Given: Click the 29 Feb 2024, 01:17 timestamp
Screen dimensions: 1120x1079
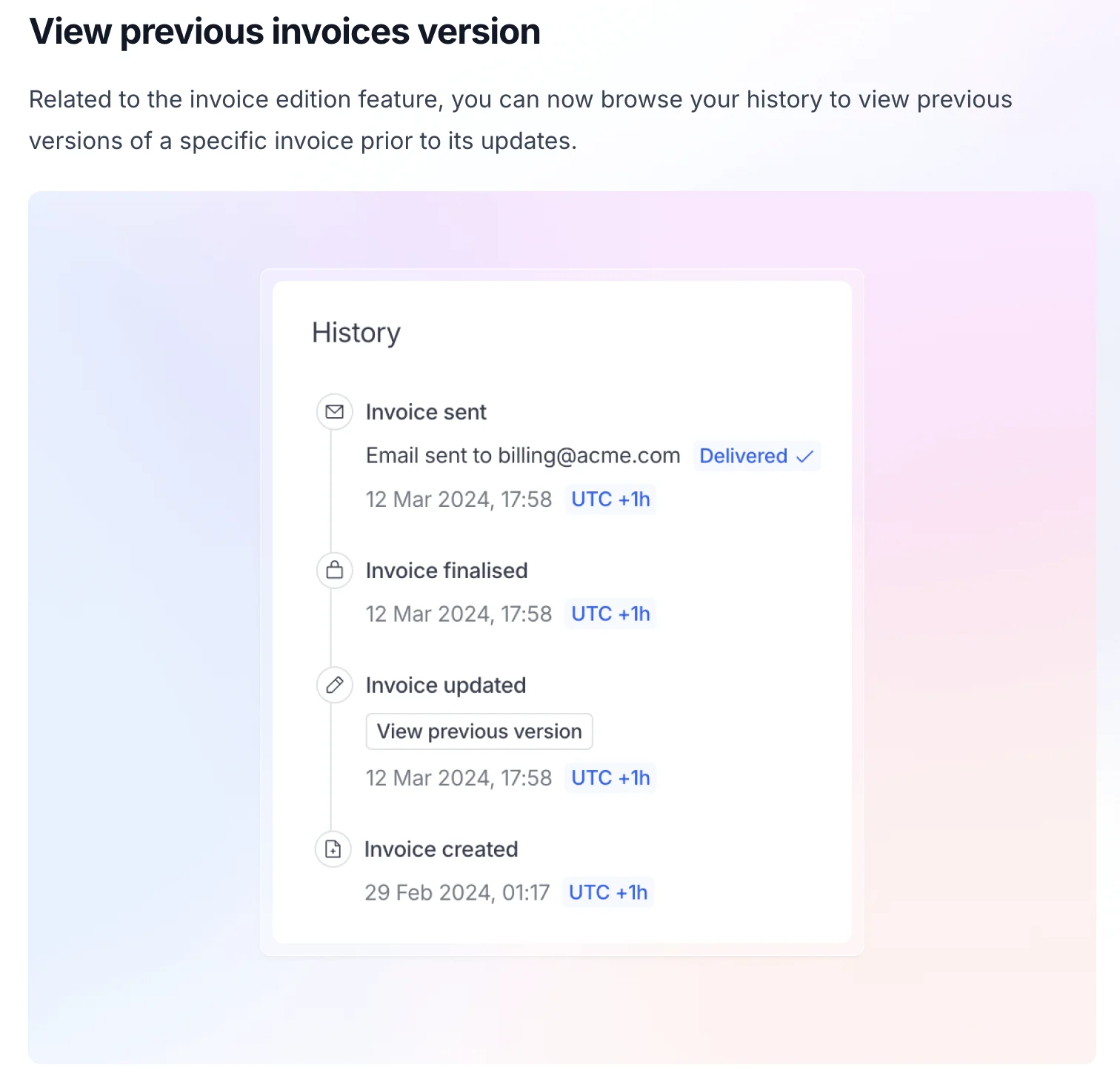Looking at the screenshot, I should 457,893.
